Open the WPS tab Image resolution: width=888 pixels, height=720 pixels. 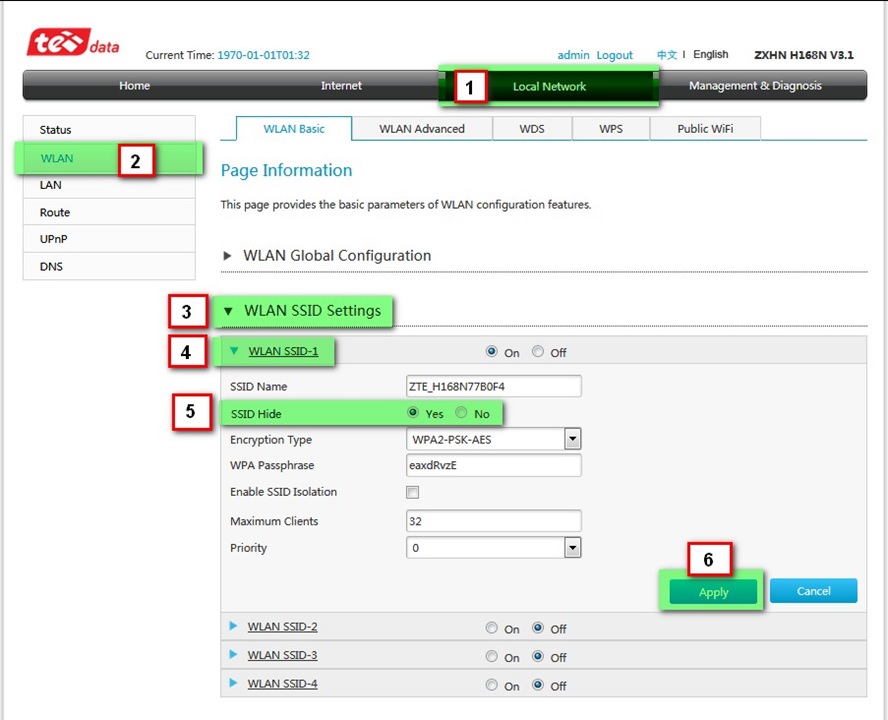coord(610,129)
